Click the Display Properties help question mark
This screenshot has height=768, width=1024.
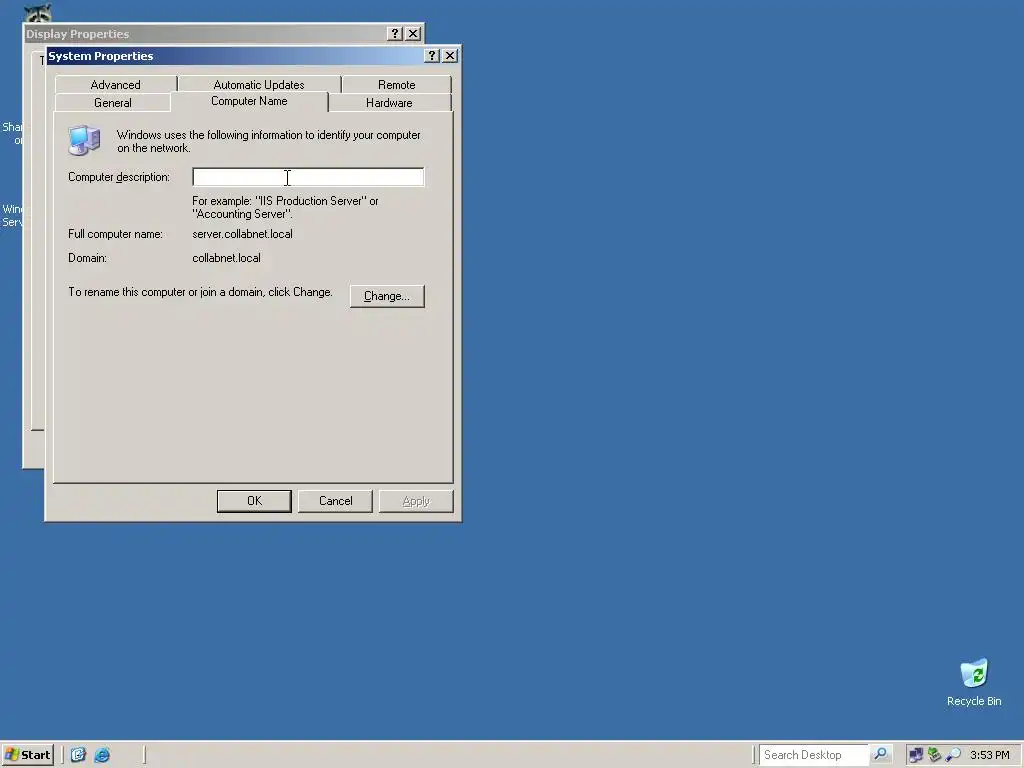click(394, 33)
